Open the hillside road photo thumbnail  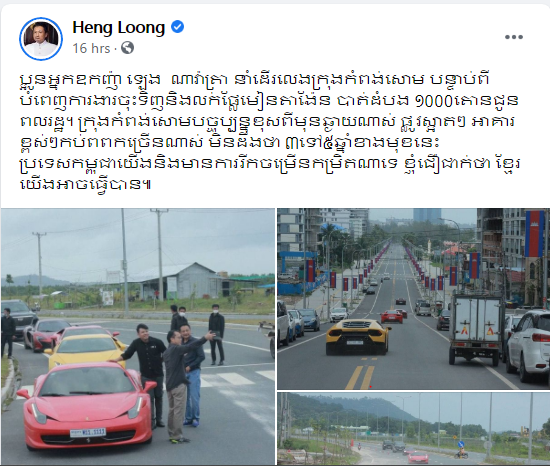[414, 428]
